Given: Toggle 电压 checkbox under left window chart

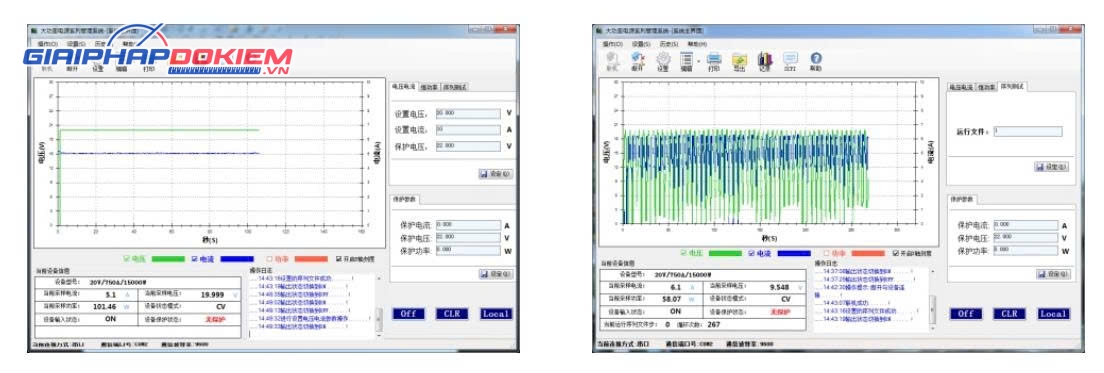Looking at the screenshot, I should click(x=127, y=259).
